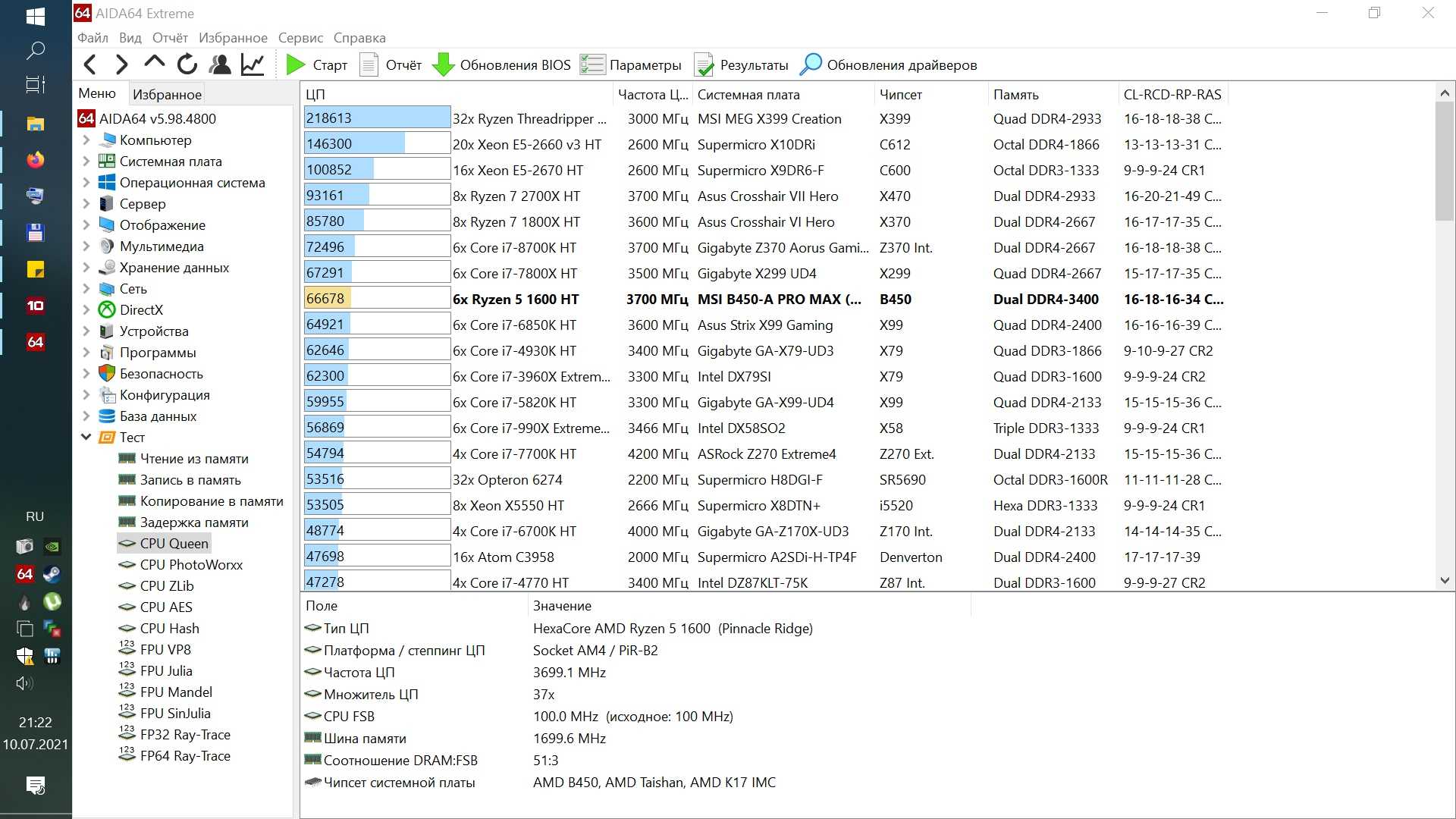Click scrollbar down arrow in results list
This screenshot has height=819, width=1456.
pyautogui.click(x=1445, y=581)
